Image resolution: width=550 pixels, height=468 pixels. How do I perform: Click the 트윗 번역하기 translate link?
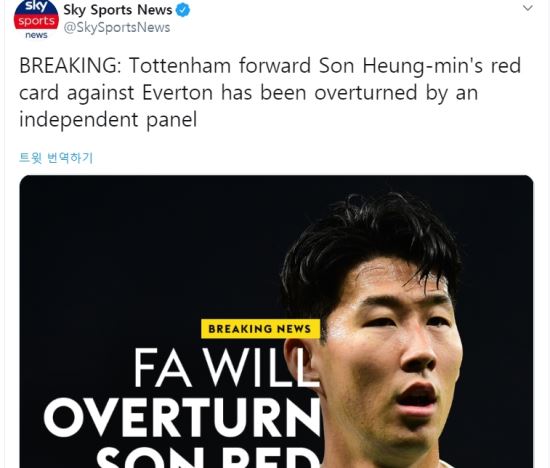click(56, 158)
